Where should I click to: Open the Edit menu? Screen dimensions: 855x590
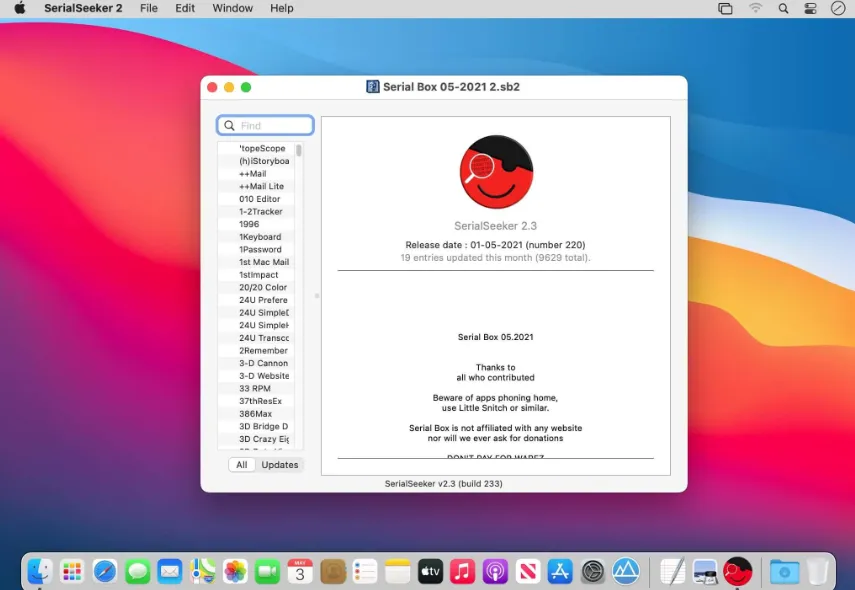pyautogui.click(x=185, y=8)
